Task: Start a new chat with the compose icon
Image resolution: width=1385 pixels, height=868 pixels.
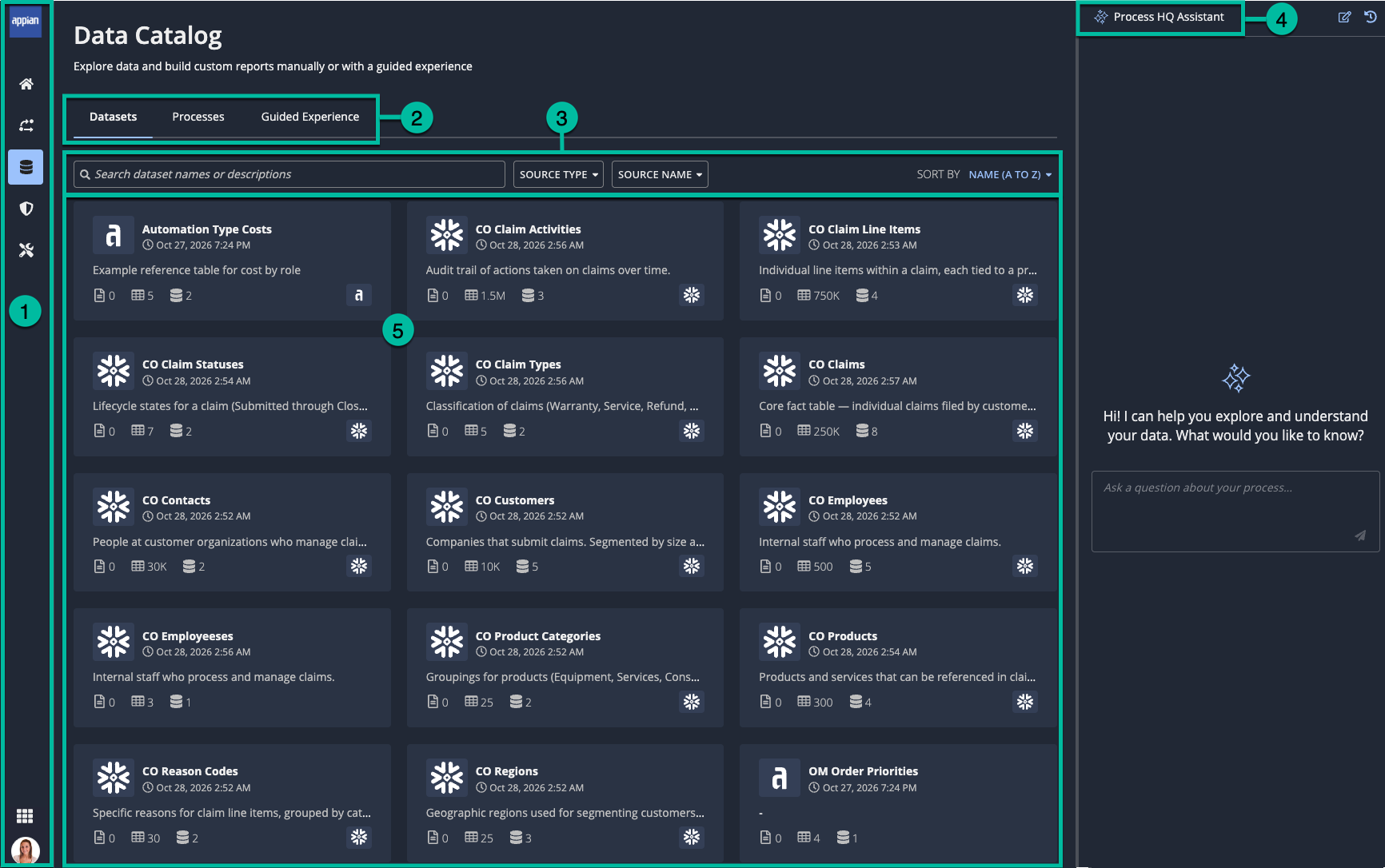Action: (1345, 17)
